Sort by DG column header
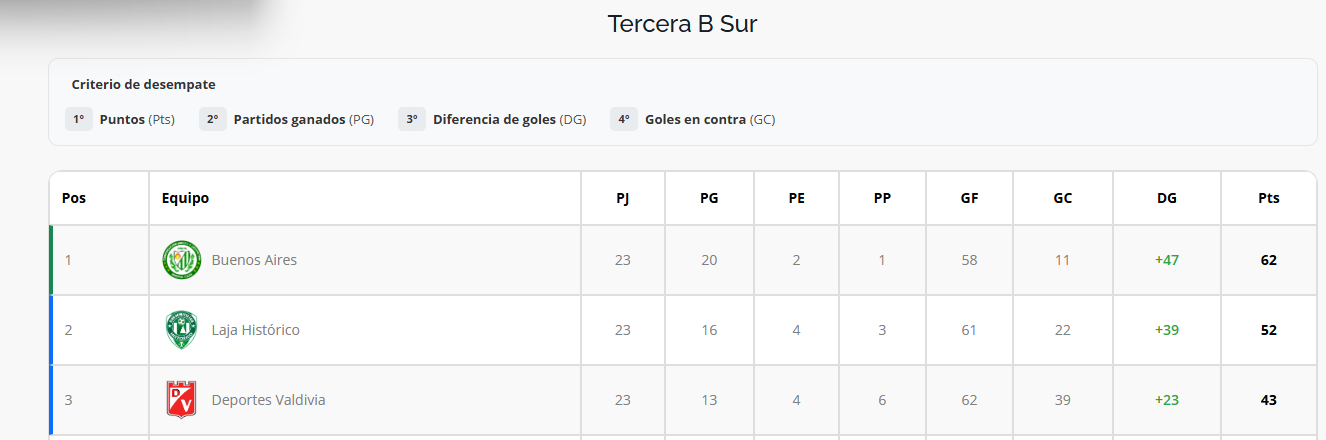1326x440 pixels. coord(1167,198)
